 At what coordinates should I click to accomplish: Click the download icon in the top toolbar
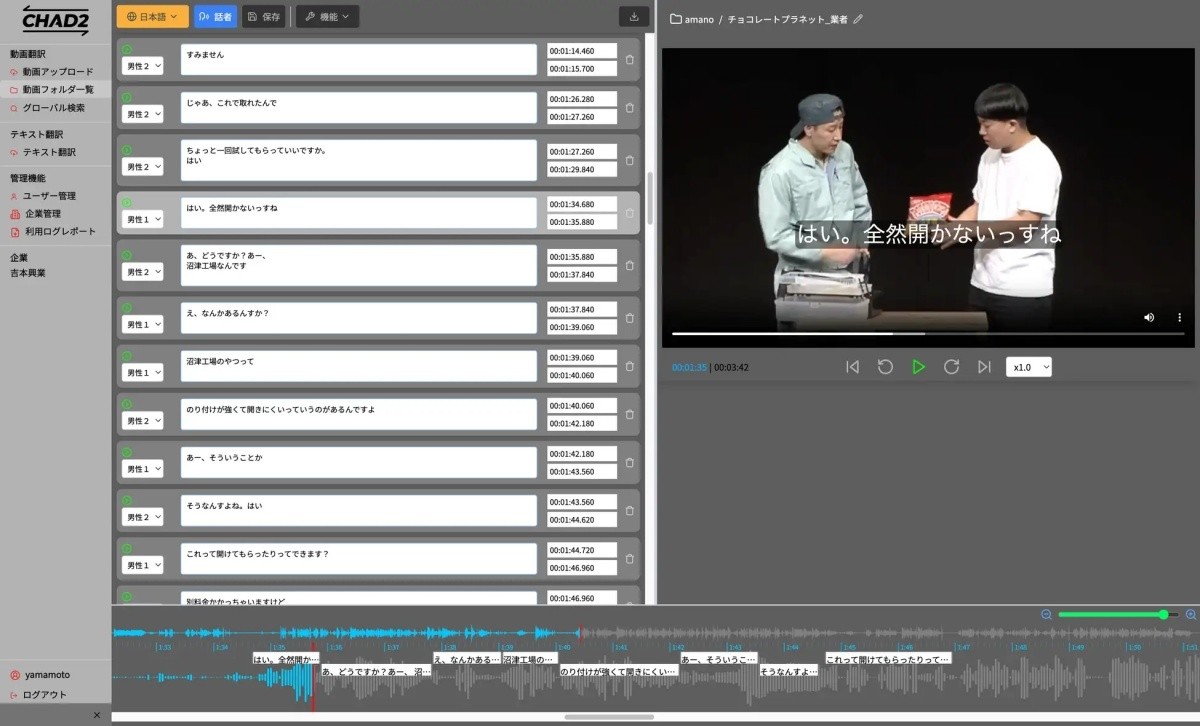pos(634,17)
